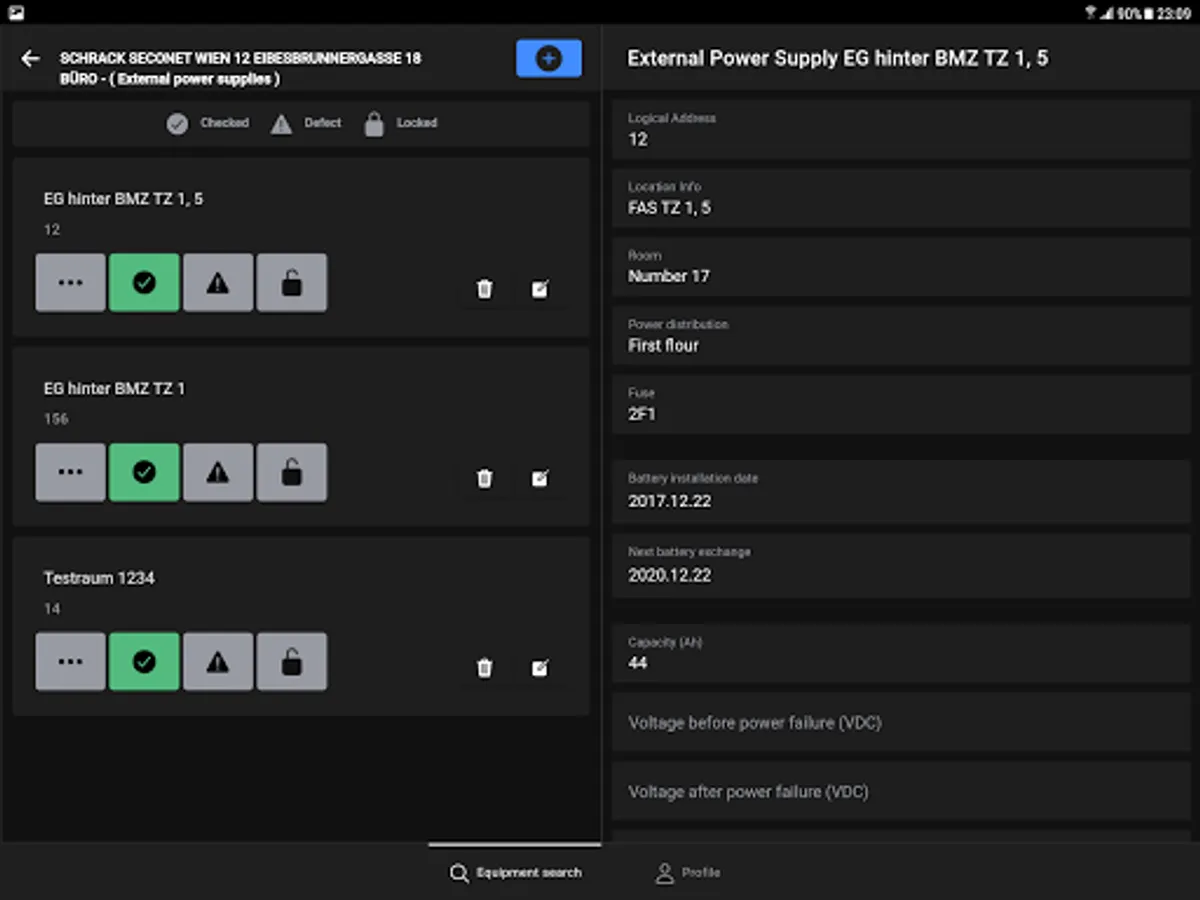The width and height of the screenshot is (1200, 900).
Task: Mark Testraum 1234 as checked
Action: coord(144,662)
